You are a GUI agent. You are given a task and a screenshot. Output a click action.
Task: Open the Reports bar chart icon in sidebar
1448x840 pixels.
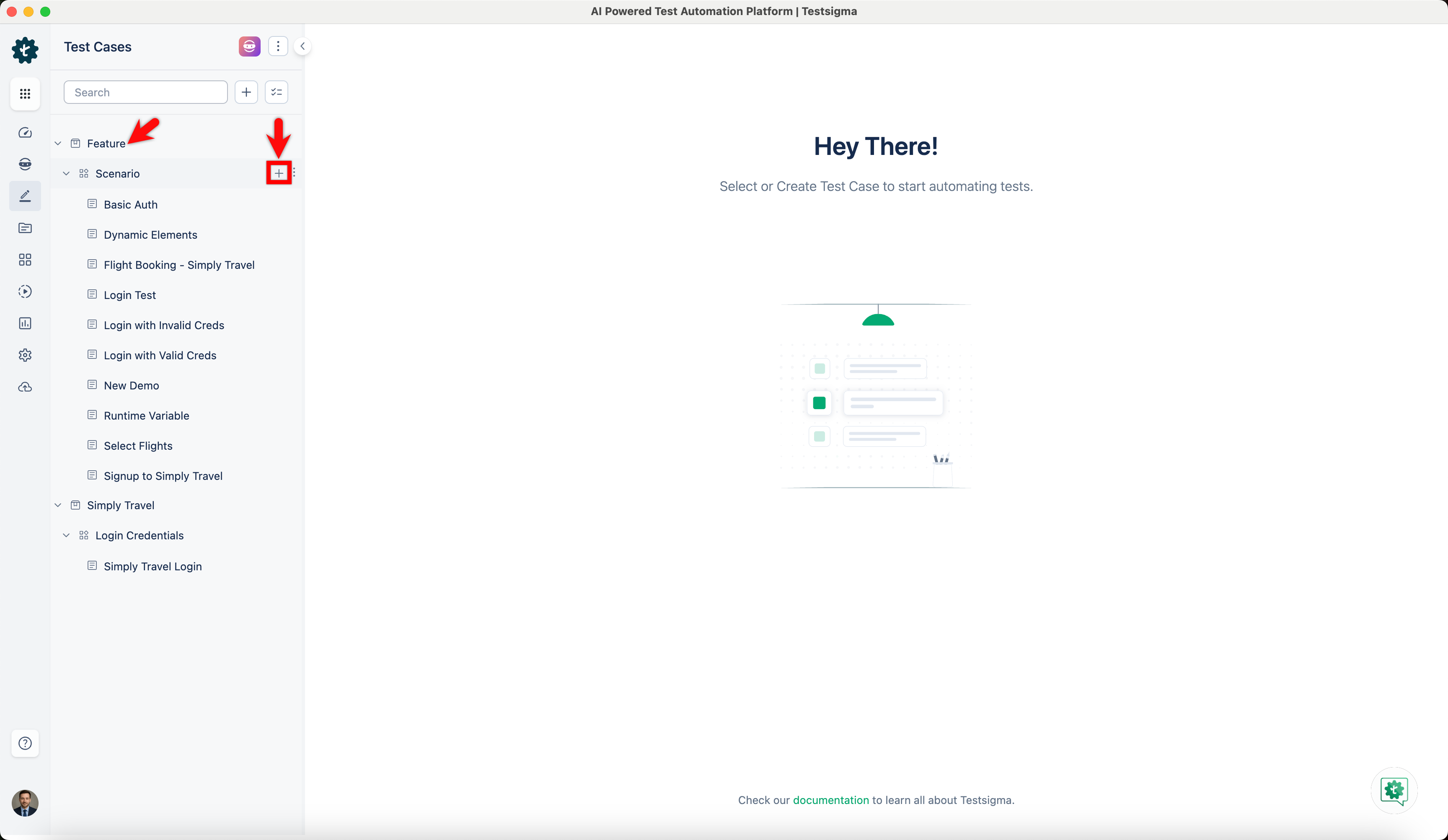tap(25, 323)
